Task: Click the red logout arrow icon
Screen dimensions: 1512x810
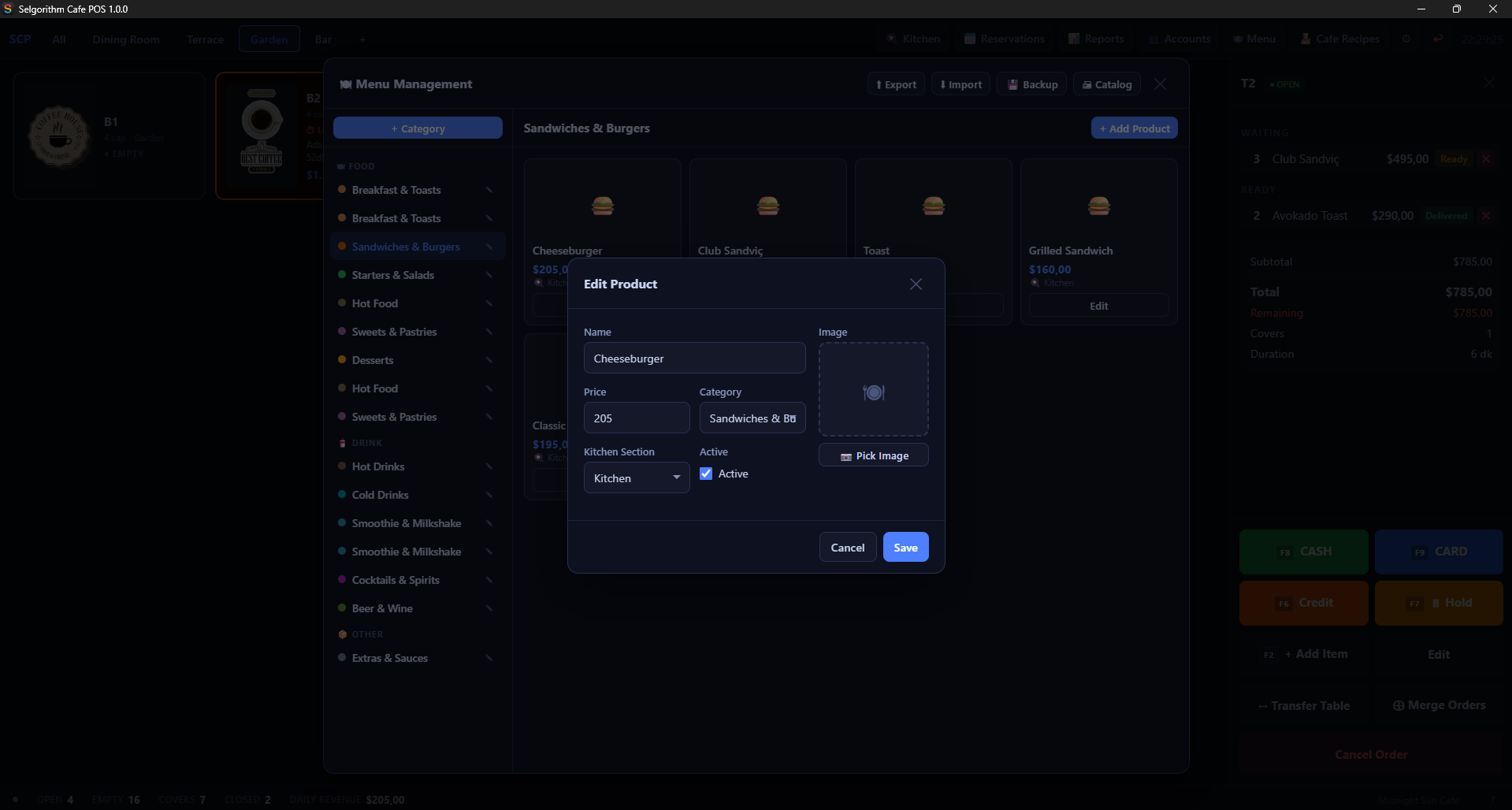Action: [x=1439, y=39]
